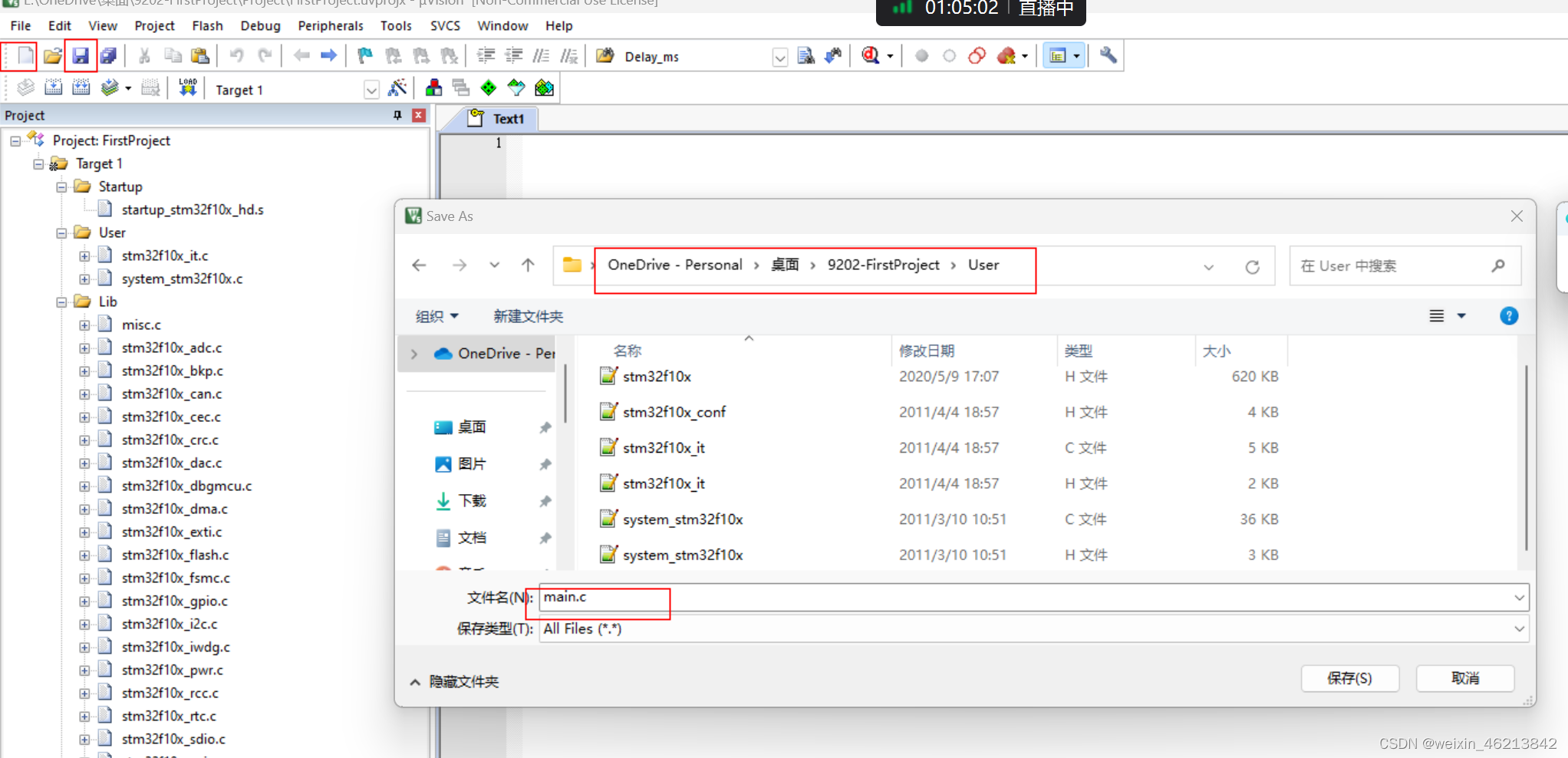Image resolution: width=1568 pixels, height=758 pixels.
Task: Expand the address bar path dropdown
Action: (x=1209, y=267)
